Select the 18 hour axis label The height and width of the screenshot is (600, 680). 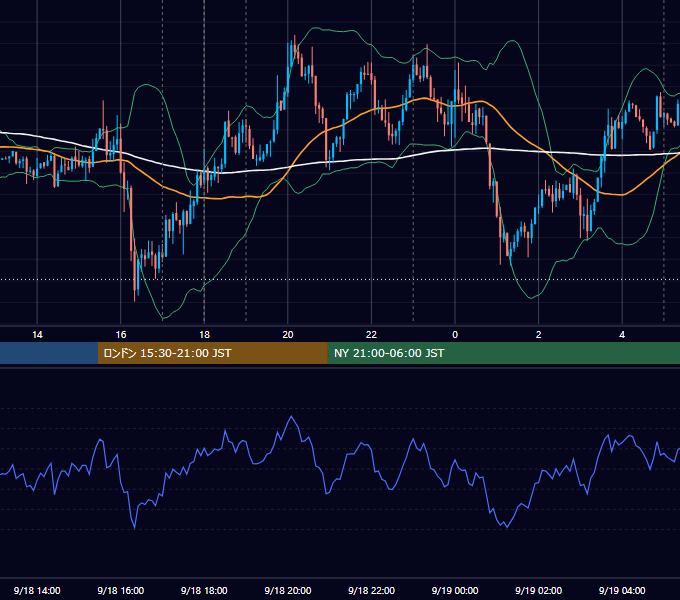pyautogui.click(x=204, y=335)
